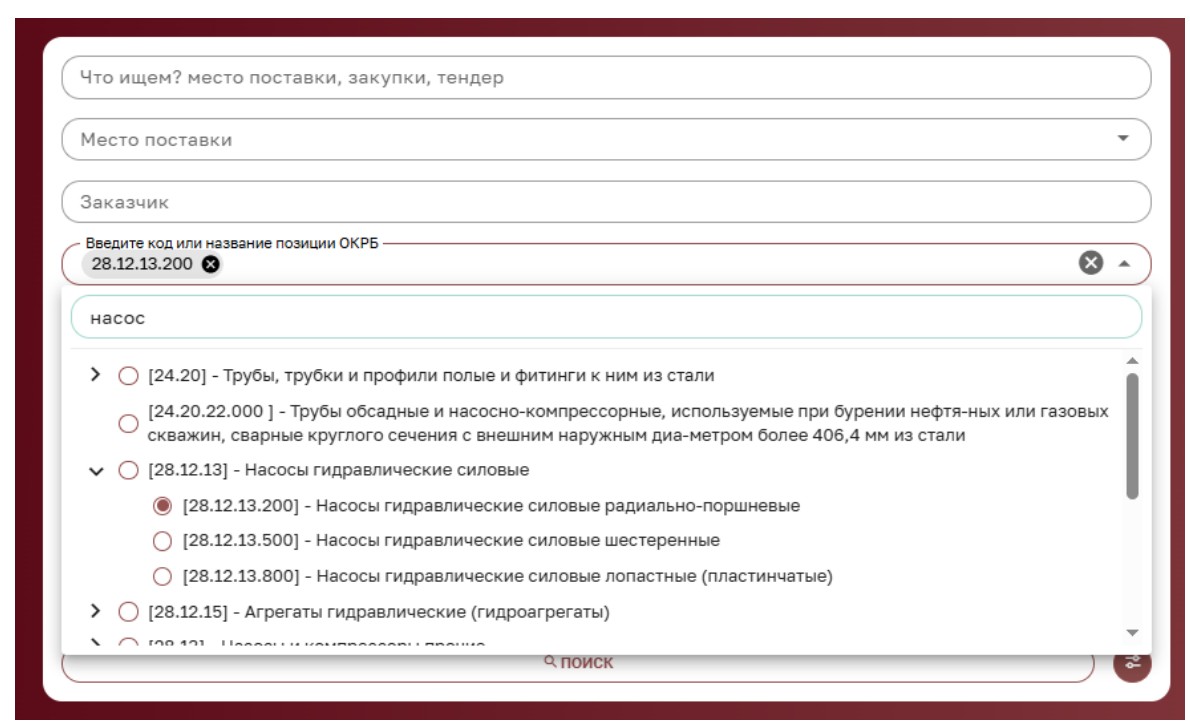Select radio for [24.20.22.000] Трубы обсадные

(x=128, y=423)
